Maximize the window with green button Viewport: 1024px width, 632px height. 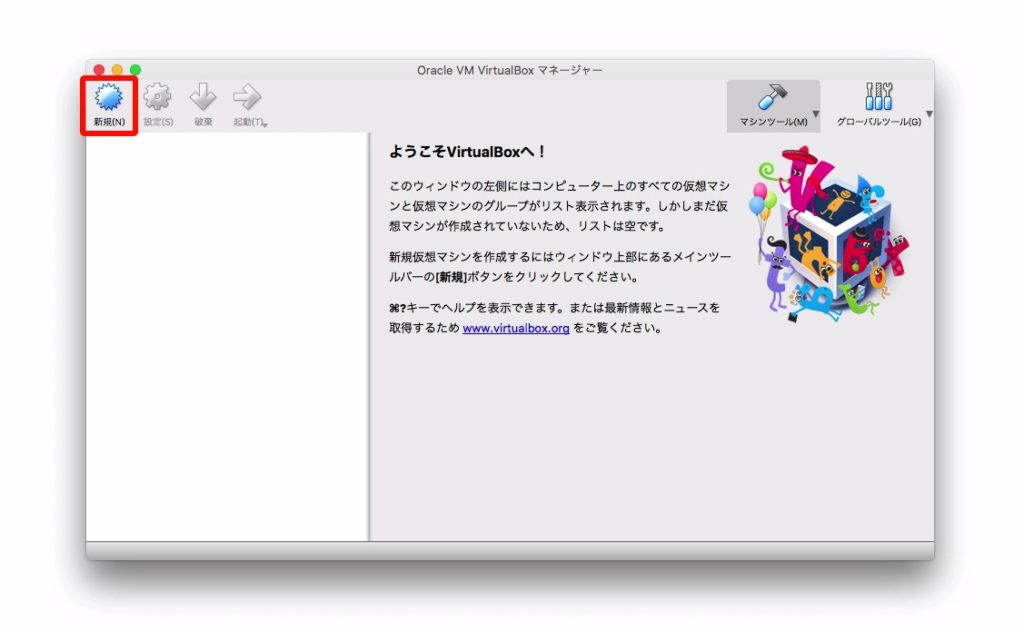tap(135, 70)
